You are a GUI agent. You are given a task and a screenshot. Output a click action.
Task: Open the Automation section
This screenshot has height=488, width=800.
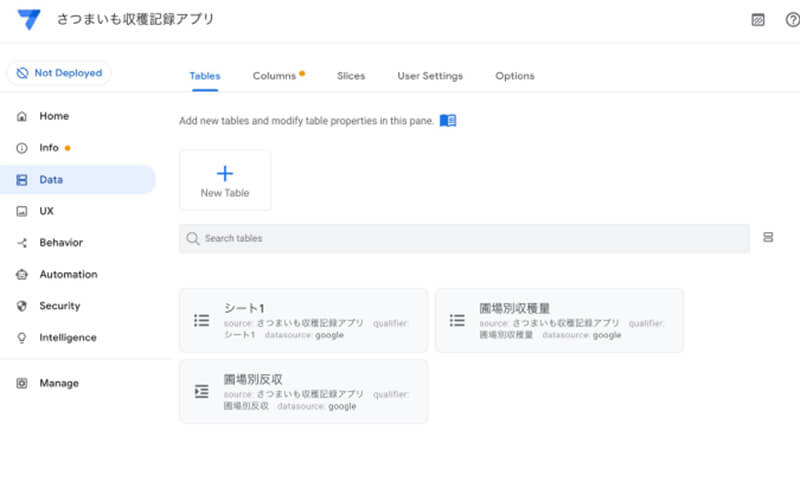click(68, 274)
